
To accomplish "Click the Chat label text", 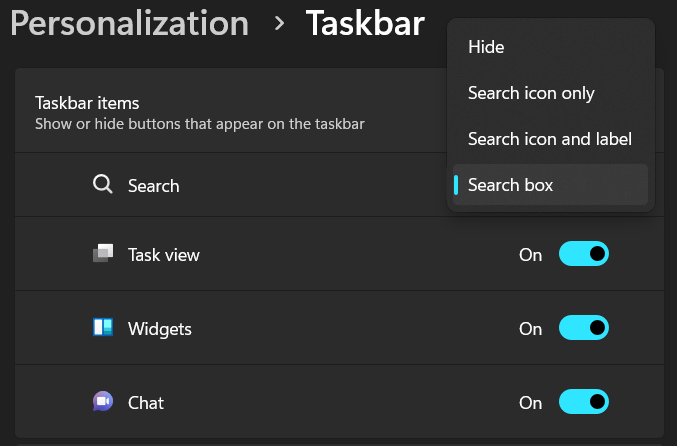I will tap(146, 403).
